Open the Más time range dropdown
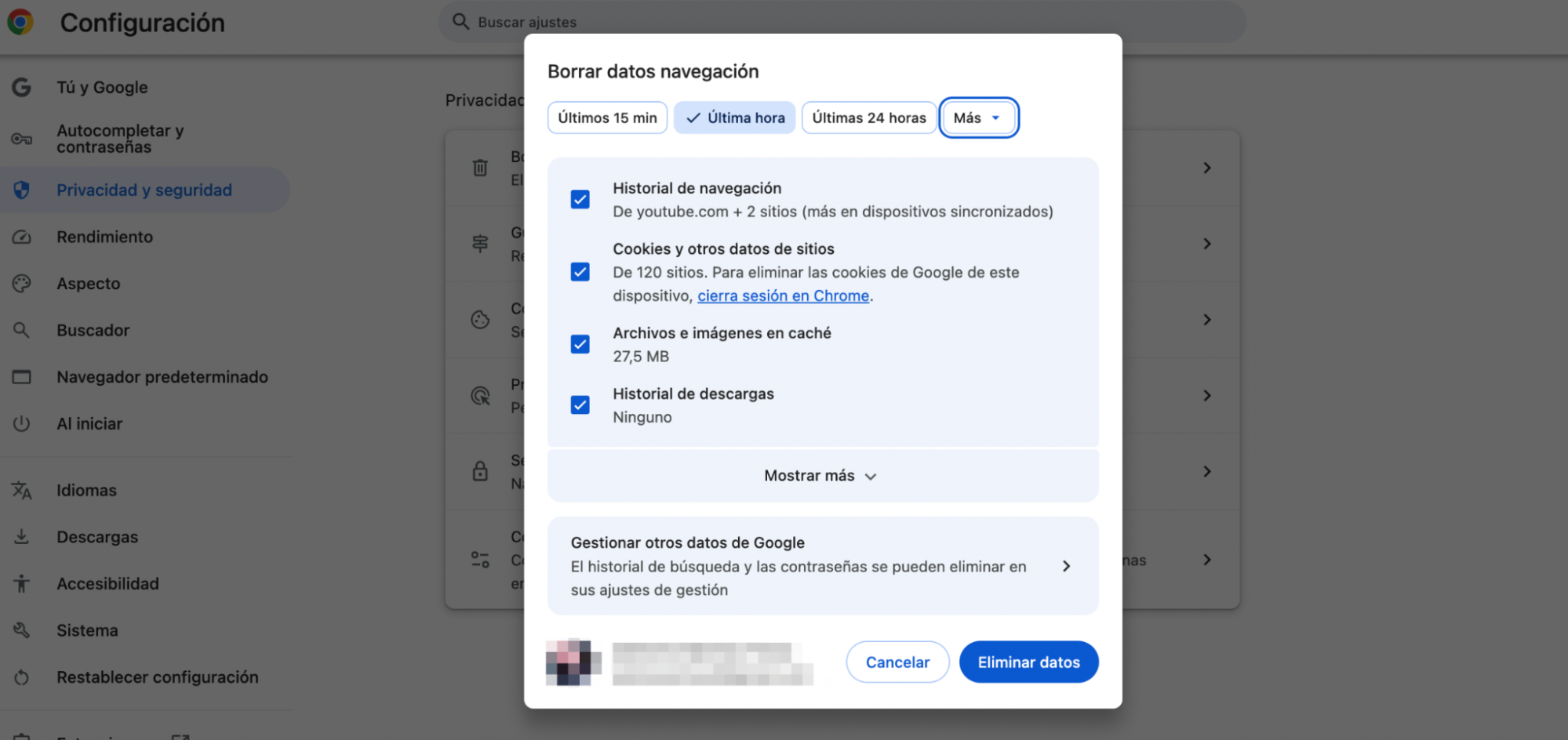1568x740 pixels. pos(979,118)
